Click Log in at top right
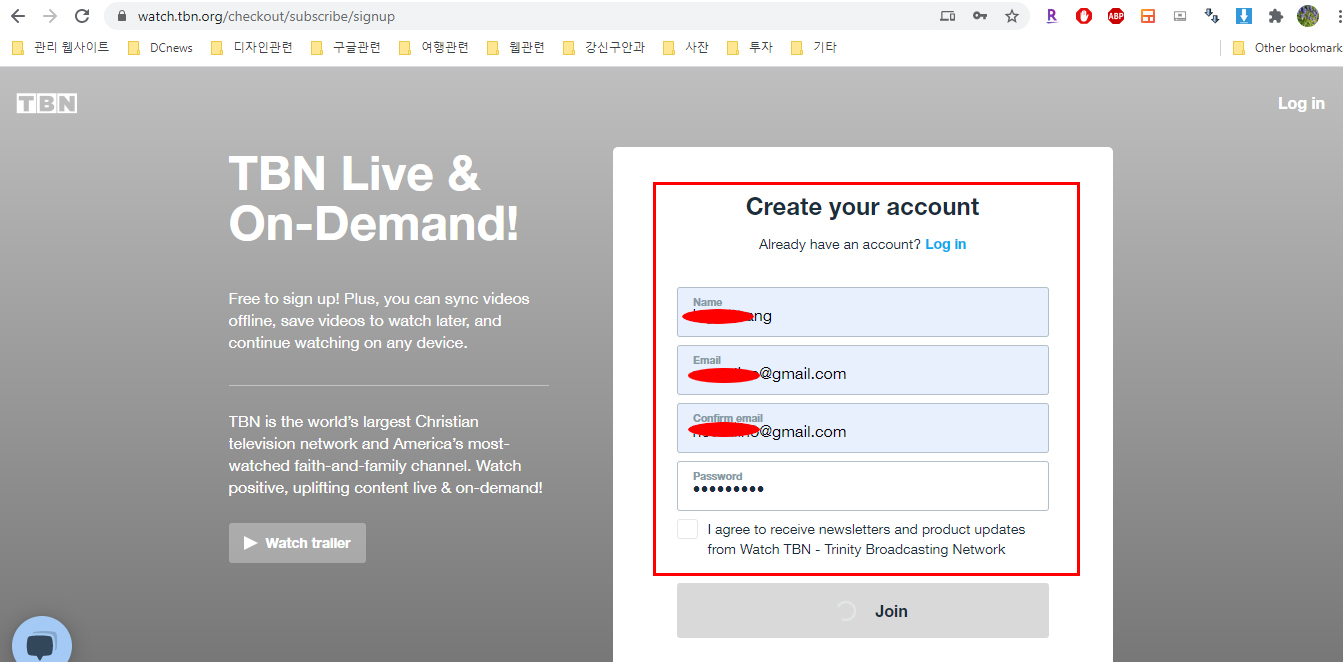The width and height of the screenshot is (1343, 662). coord(1301,103)
